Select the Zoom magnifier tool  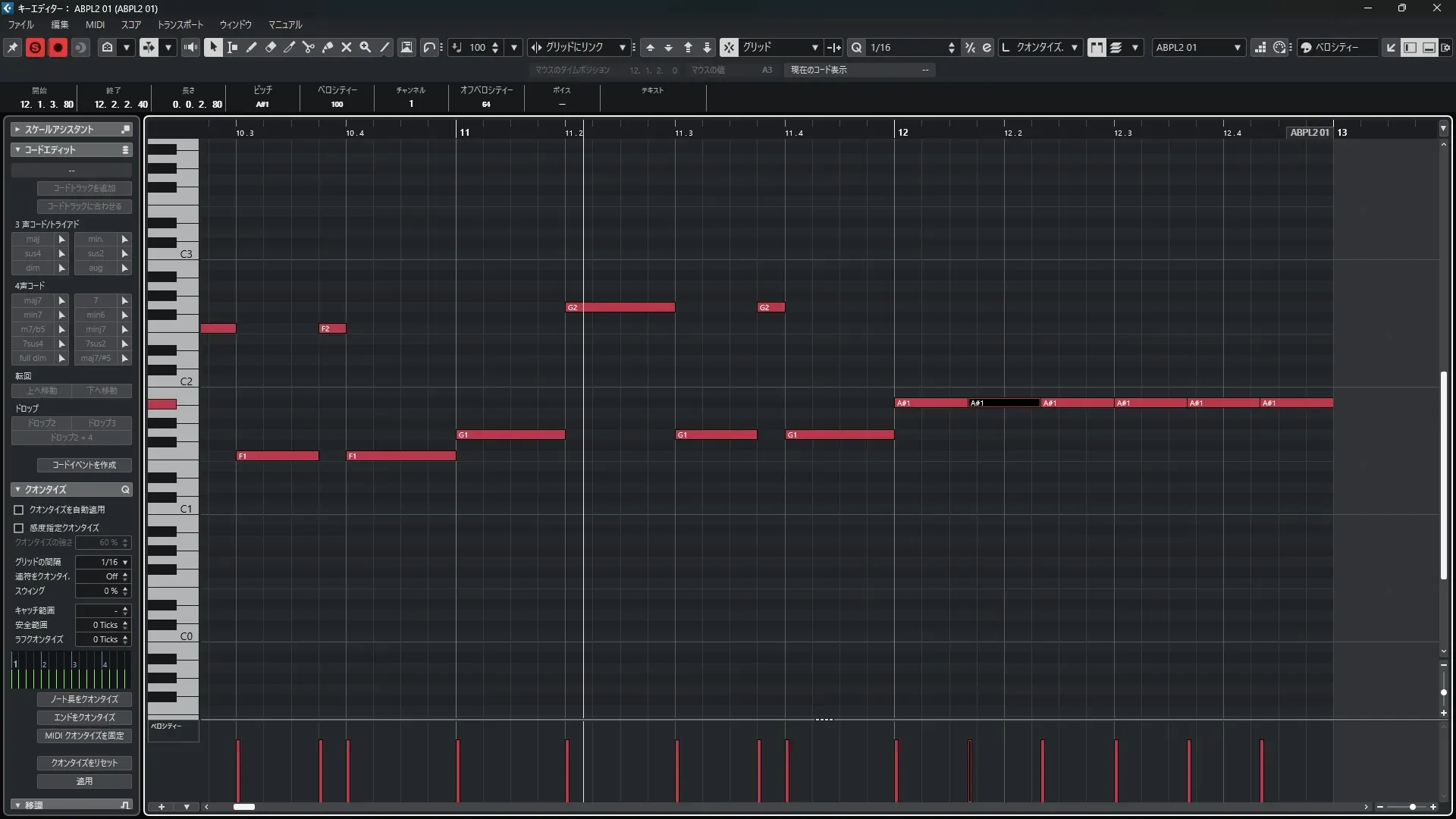pyautogui.click(x=366, y=47)
